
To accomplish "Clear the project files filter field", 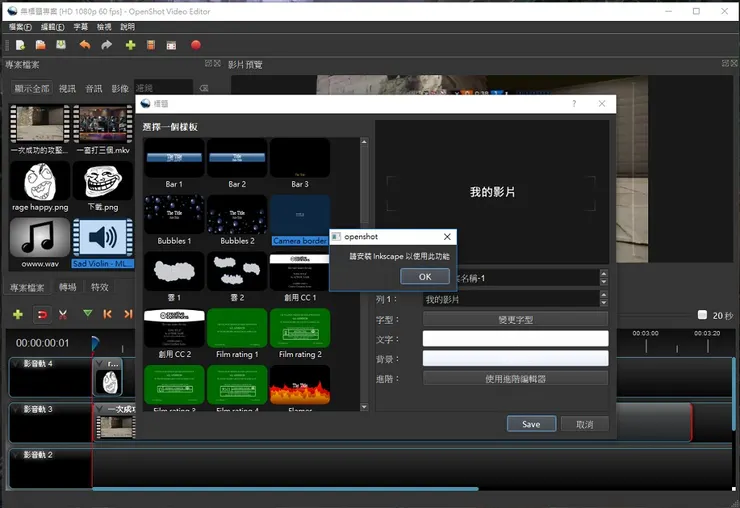I will 204,88.
